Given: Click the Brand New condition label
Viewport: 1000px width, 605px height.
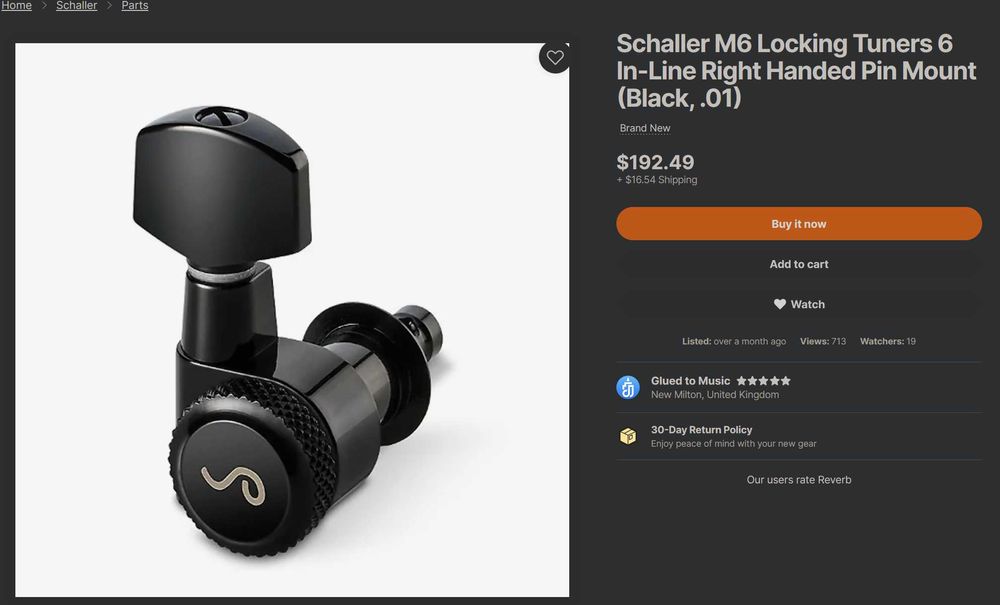Looking at the screenshot, I should point(645,128).
